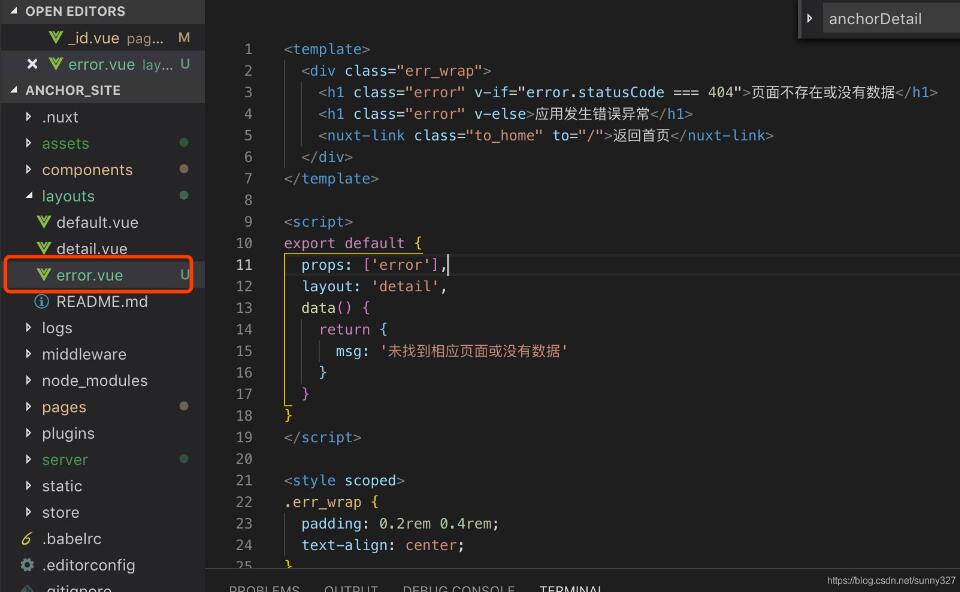Expand the node_modules folder arrow
The height and width of the screenshot is (592, 960).
[28, 380]
